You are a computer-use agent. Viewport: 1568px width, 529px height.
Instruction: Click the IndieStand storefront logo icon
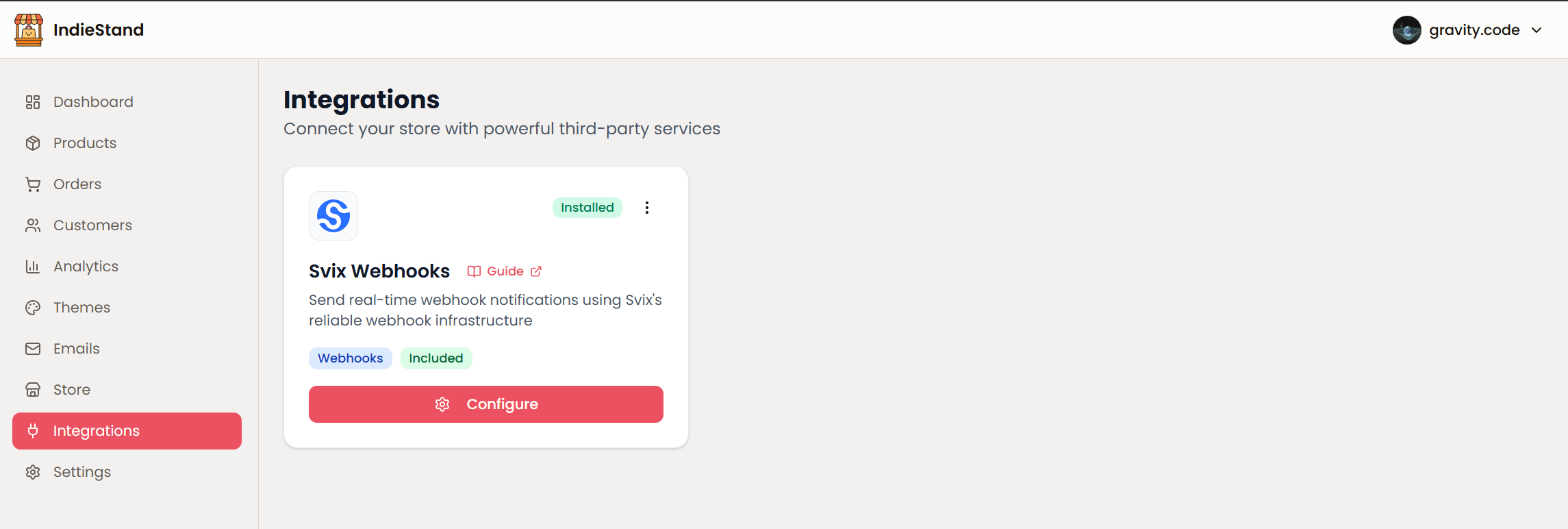click(x=29, y=30)
